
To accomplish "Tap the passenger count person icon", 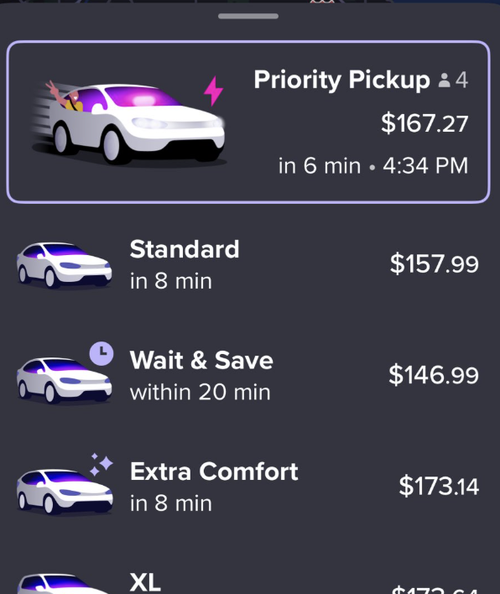I will 444,80.
